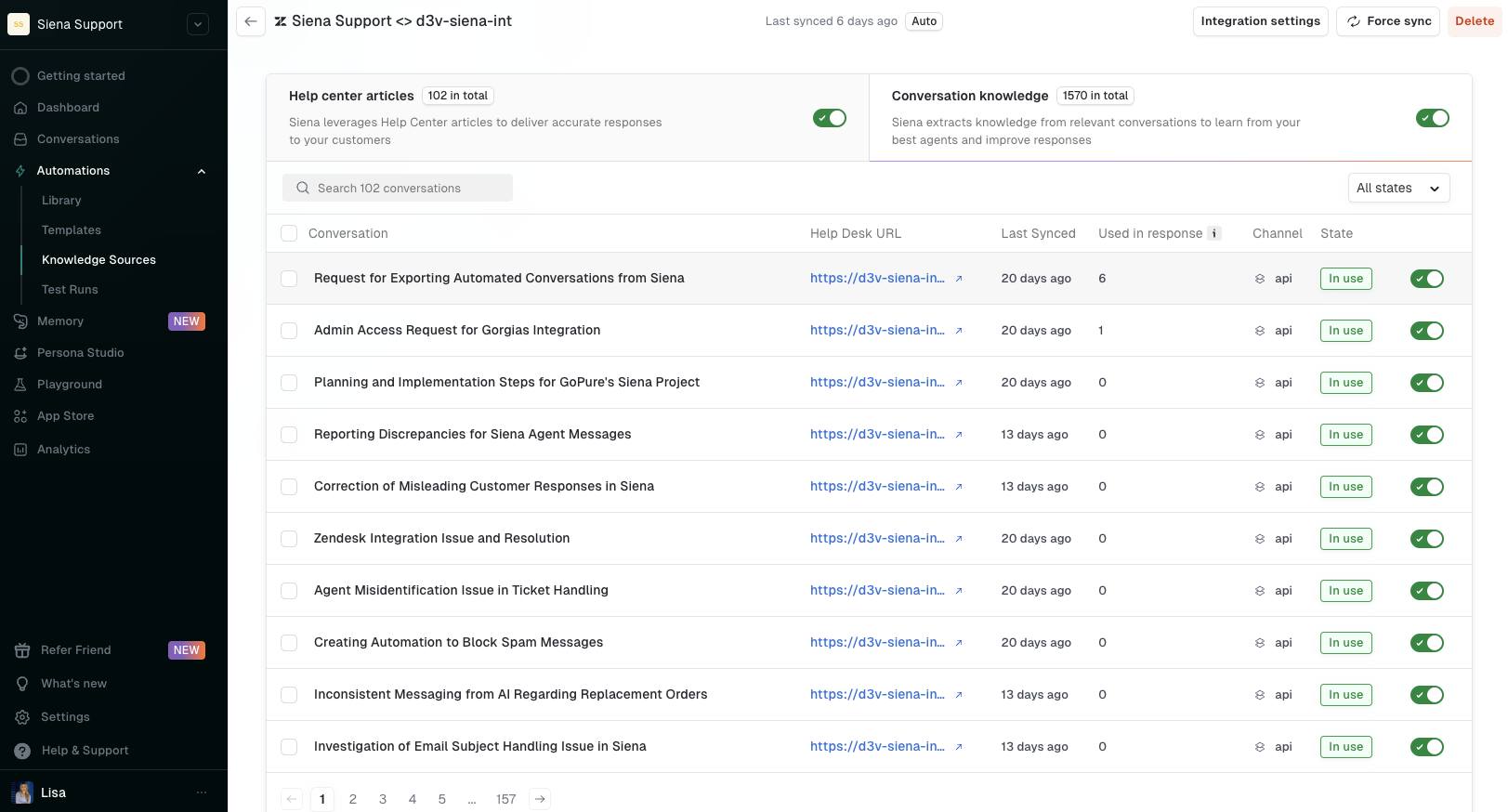Toggle Conversation knowledge switch

[x=1433, y=118]
